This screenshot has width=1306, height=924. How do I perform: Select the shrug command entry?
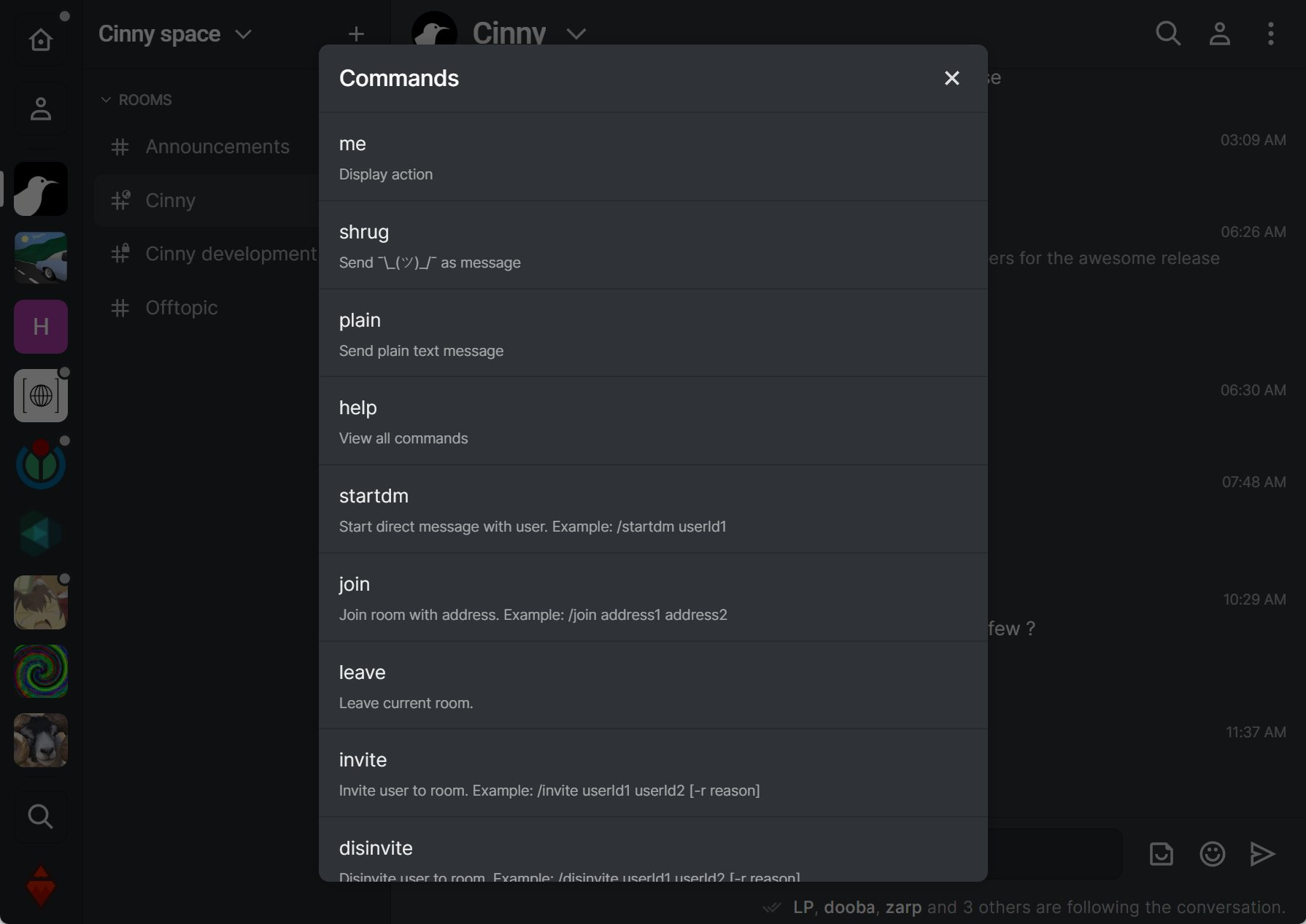(653, 246)
